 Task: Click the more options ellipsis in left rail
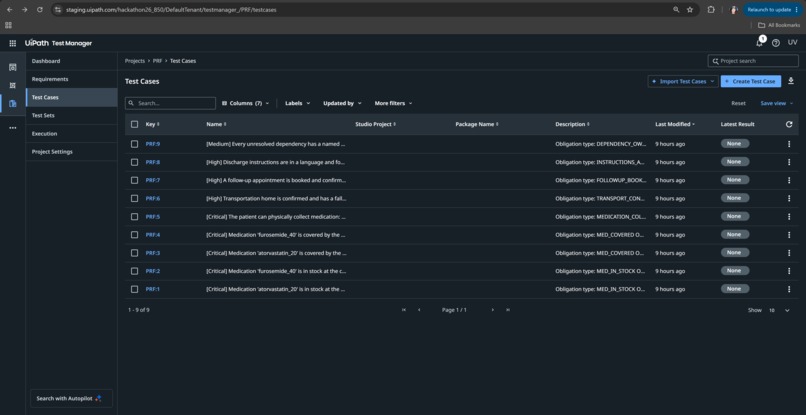(x=13, y=128)
